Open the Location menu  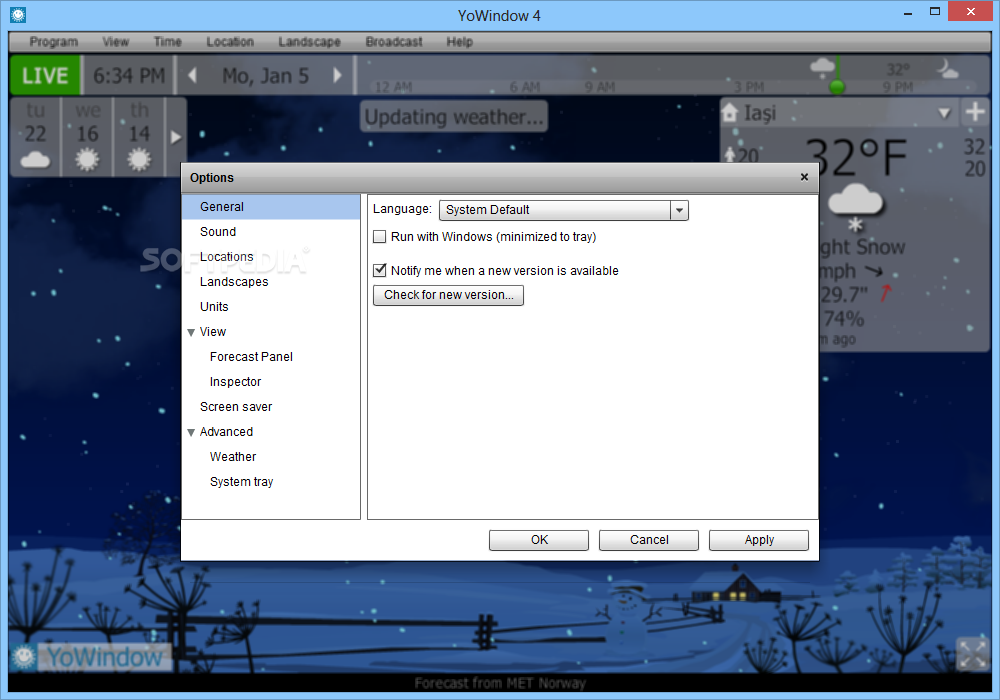click(x=230, y=41)
